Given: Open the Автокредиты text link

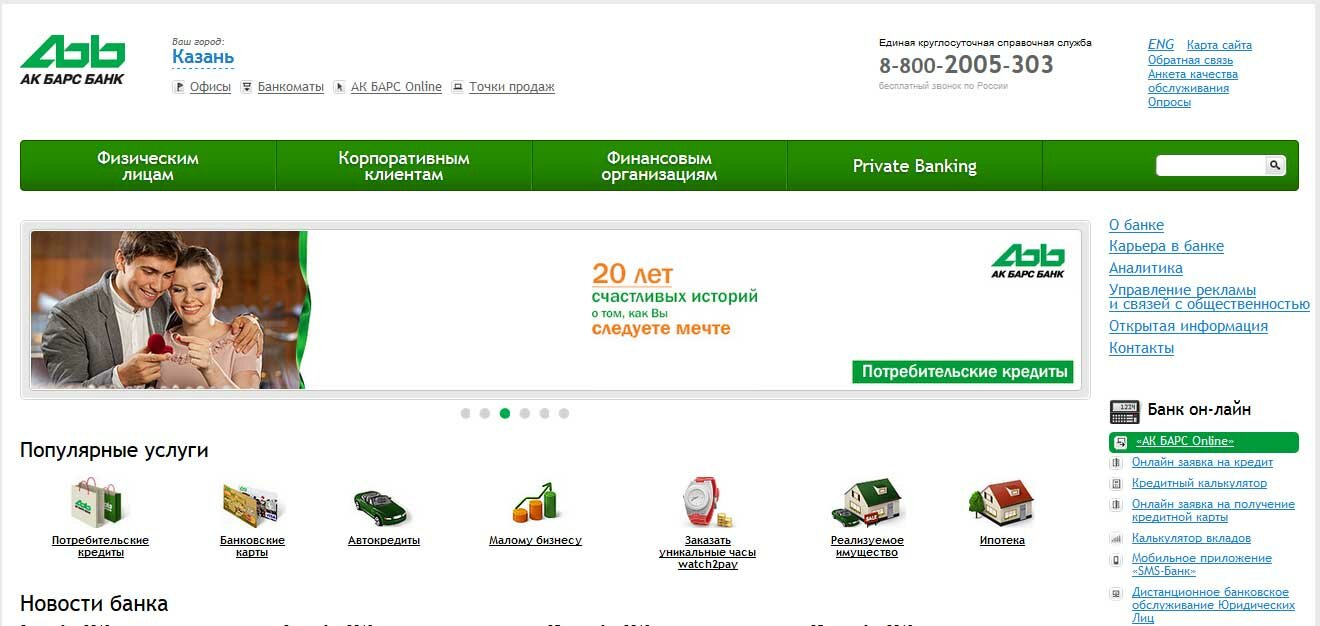Looking at the screenshot, I should (384, 541).
